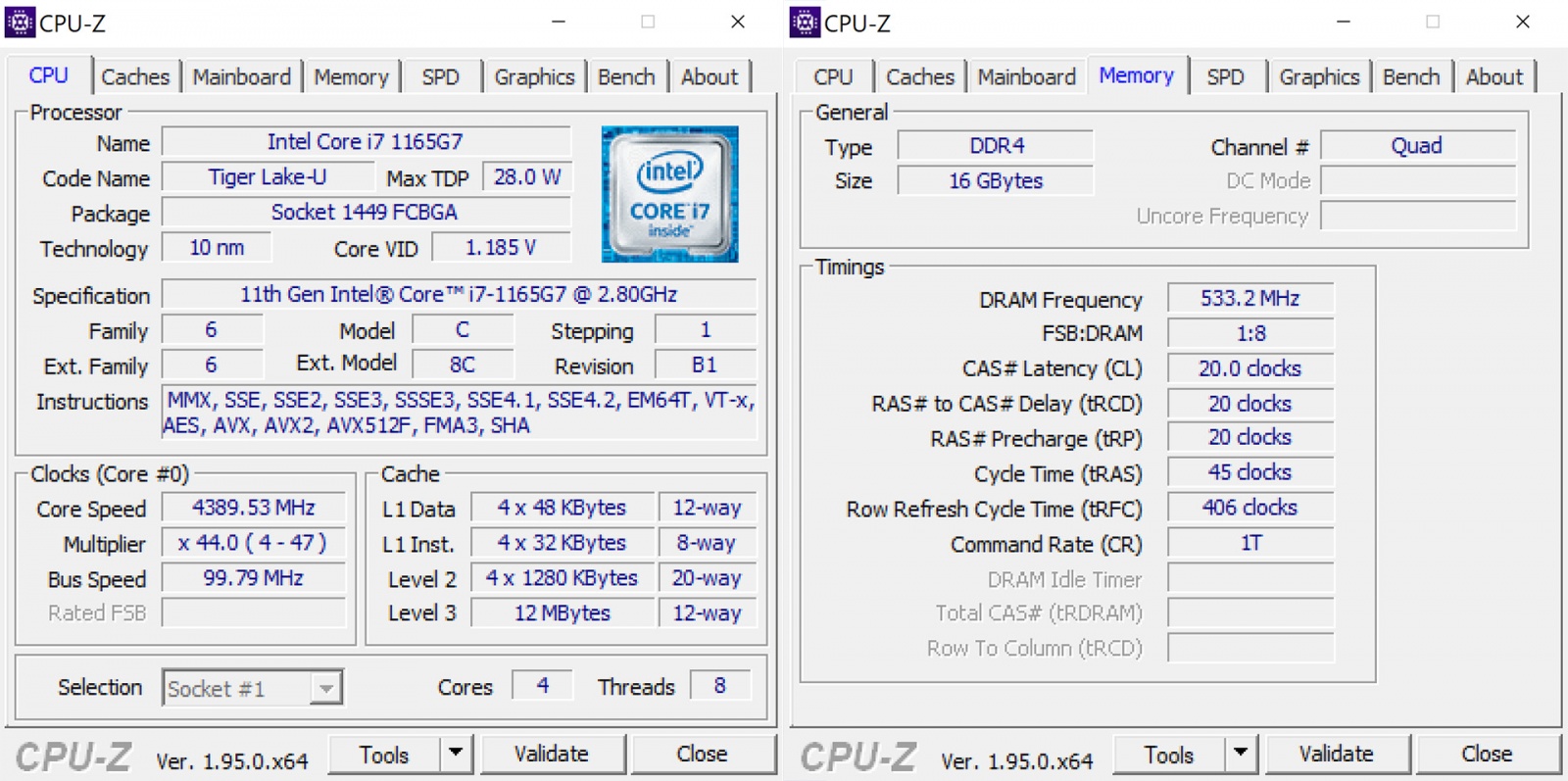Image resolution: width=1568 pixels, height=781 pixels.
Task: Expand the Tools dropdown arrow in the right window
Action: (1241, 754)
